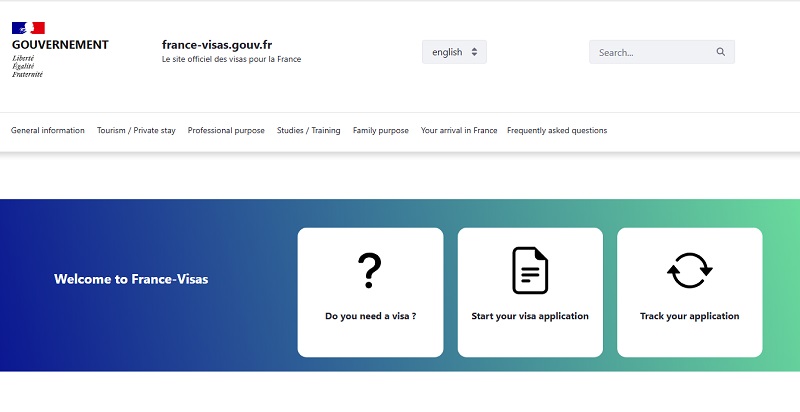Click the question mark icon
The width and height of the screenshot is (800, 412).
coord(369,271)
